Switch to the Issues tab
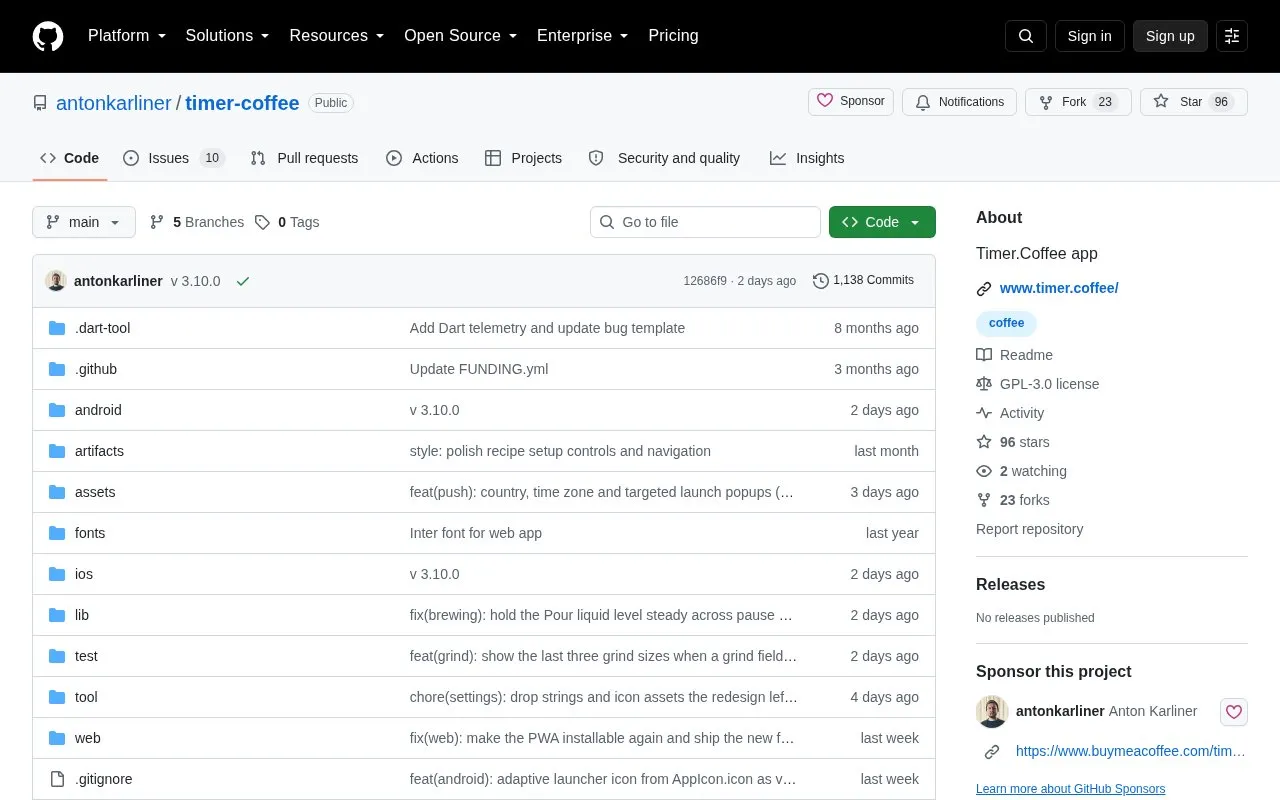The width and height of the screenshot is (1280, 800). point(174,158)
